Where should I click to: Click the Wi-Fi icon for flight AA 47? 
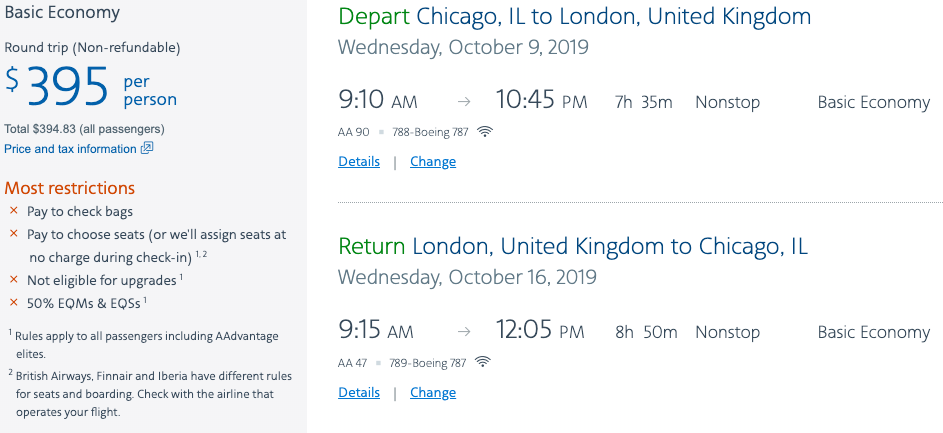pos(485,361)
